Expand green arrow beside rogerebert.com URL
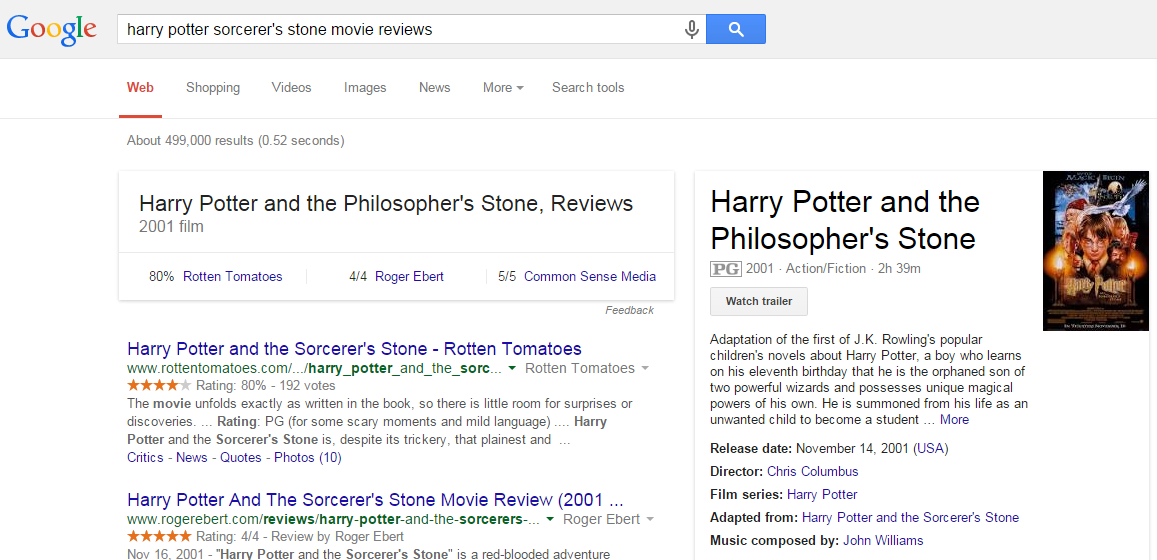The image size is (1157, 560). point(550,520)
